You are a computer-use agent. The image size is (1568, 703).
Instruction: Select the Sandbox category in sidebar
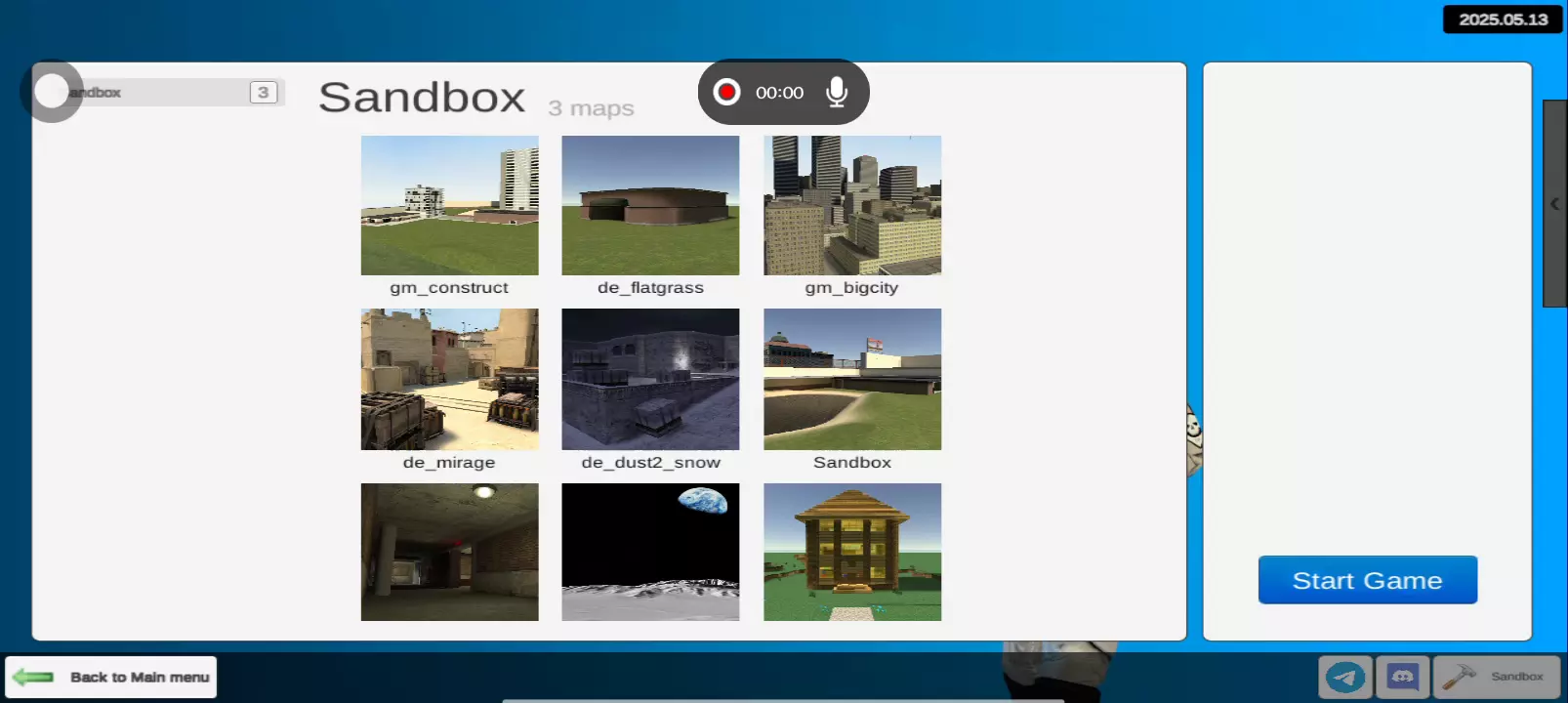tap(166, 93)
